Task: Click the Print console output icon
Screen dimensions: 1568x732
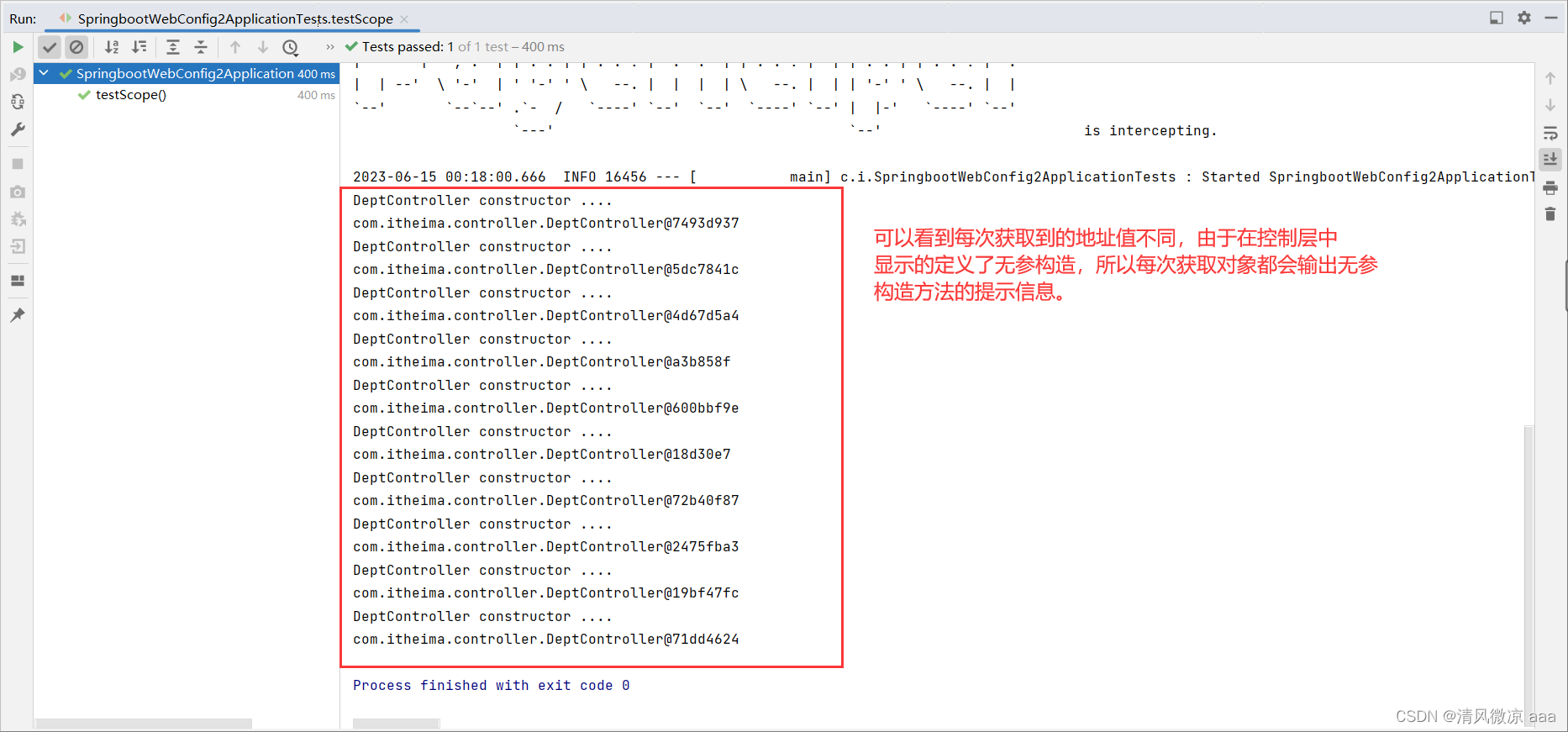Action: coord(1550,187)
